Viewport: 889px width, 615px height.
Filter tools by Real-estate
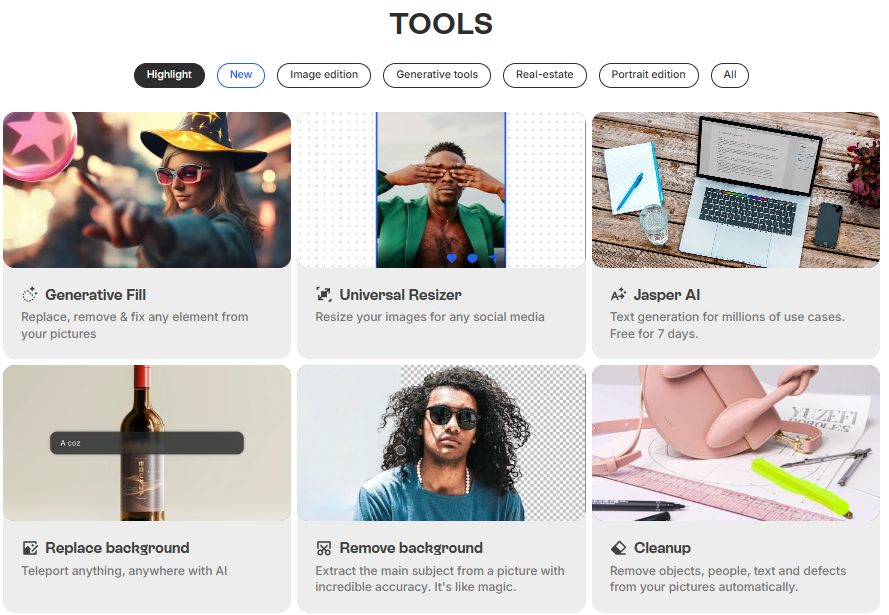pos(544,75)
